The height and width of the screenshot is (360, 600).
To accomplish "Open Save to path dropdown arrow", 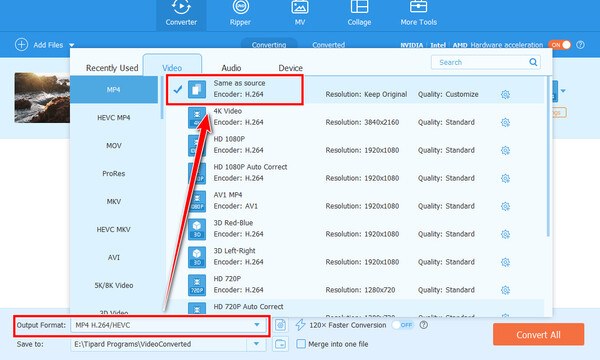I will 257,344.
